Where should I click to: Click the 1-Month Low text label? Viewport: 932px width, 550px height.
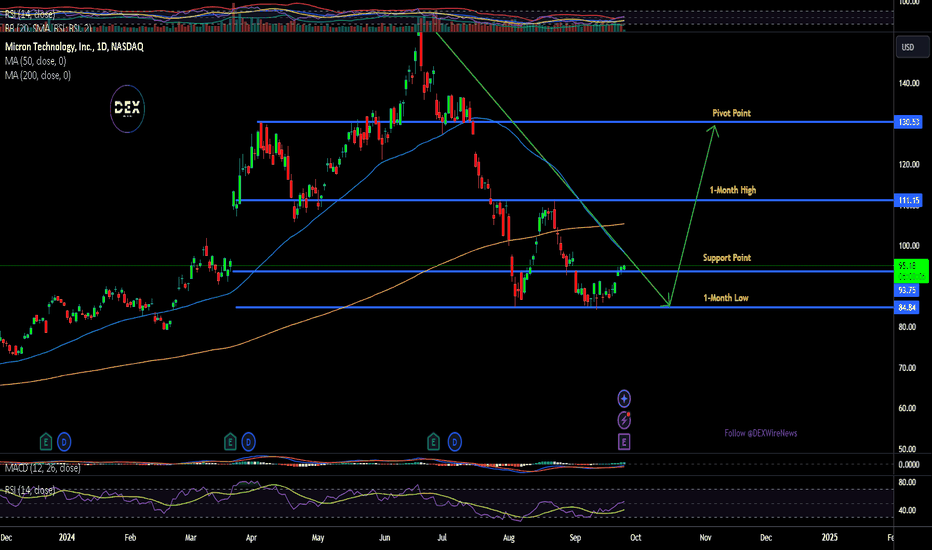tap(726, 297)
